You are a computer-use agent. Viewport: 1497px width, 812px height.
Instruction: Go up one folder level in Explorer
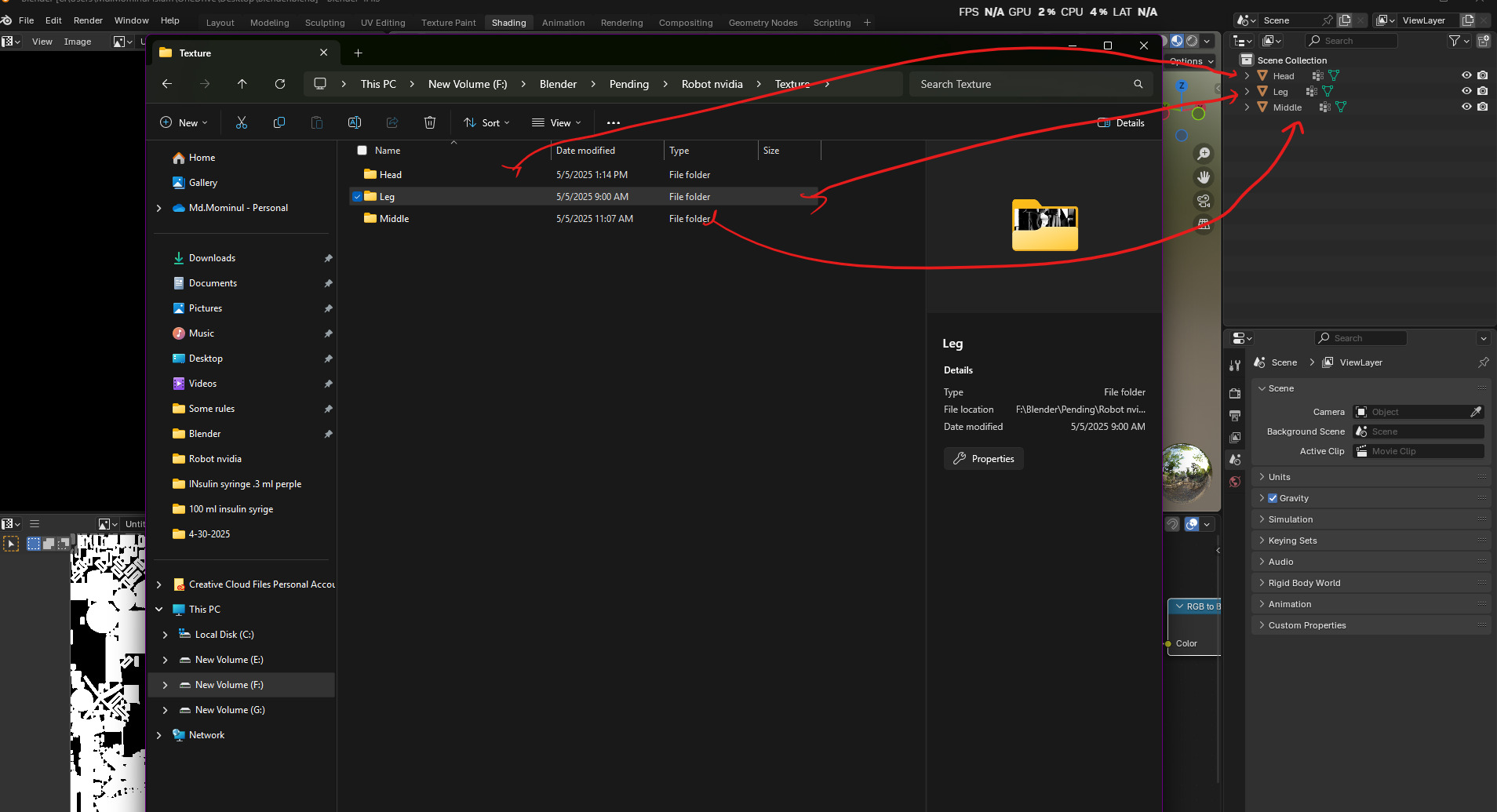242,84
